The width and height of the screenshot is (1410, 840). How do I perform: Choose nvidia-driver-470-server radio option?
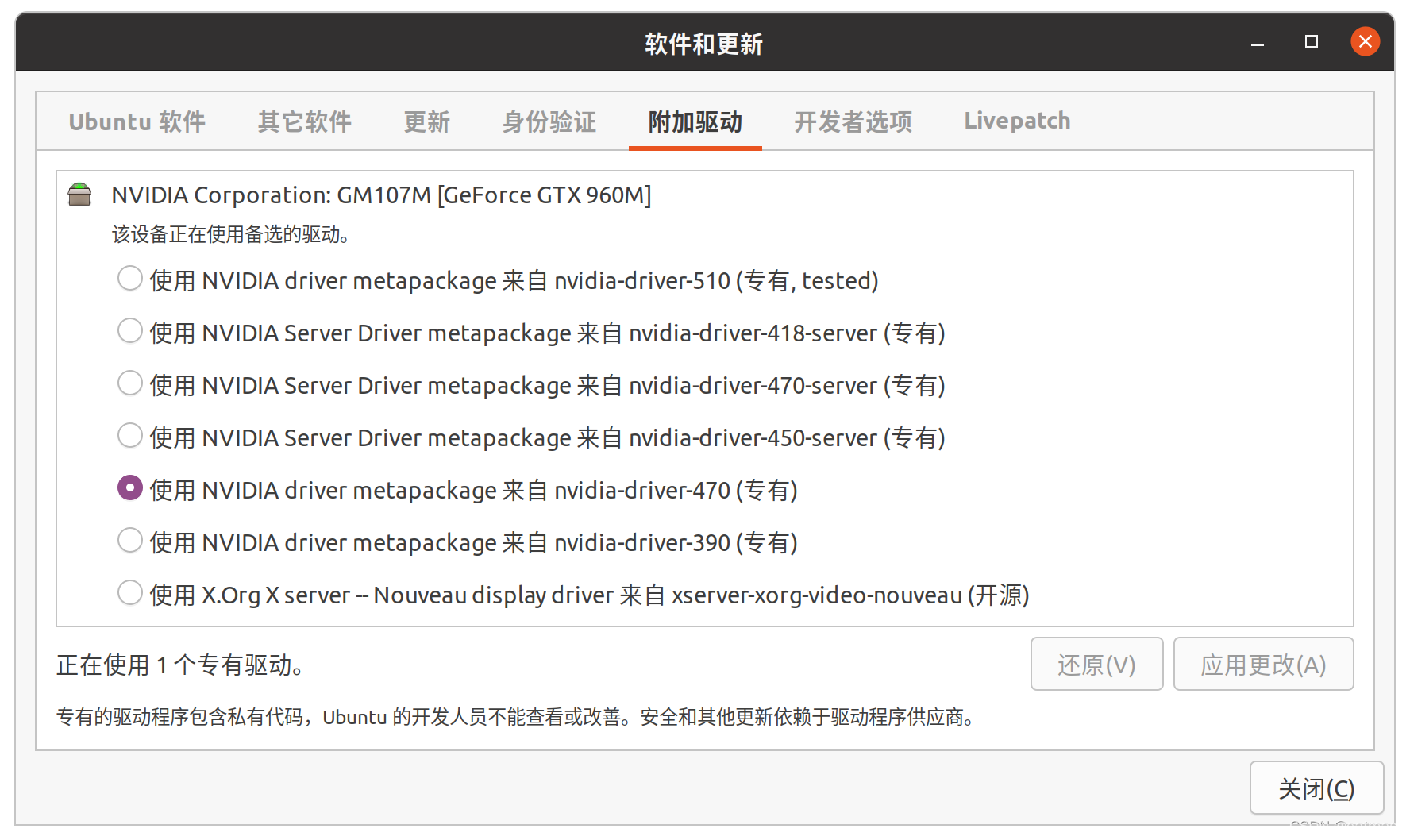130,383
